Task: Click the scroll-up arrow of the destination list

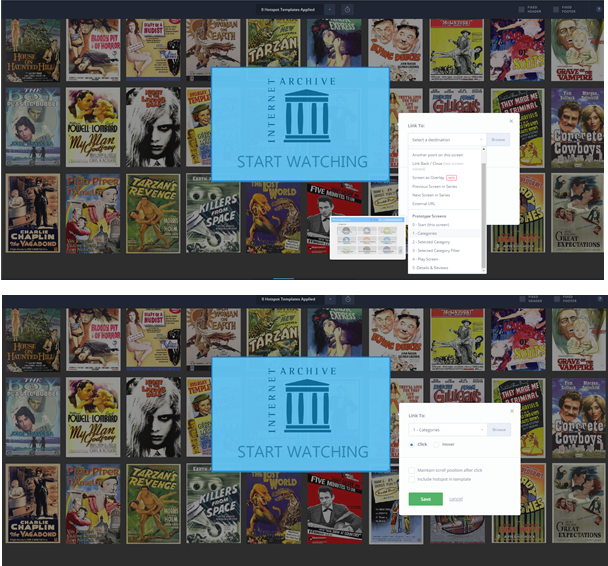Action: tap(484, 149)
